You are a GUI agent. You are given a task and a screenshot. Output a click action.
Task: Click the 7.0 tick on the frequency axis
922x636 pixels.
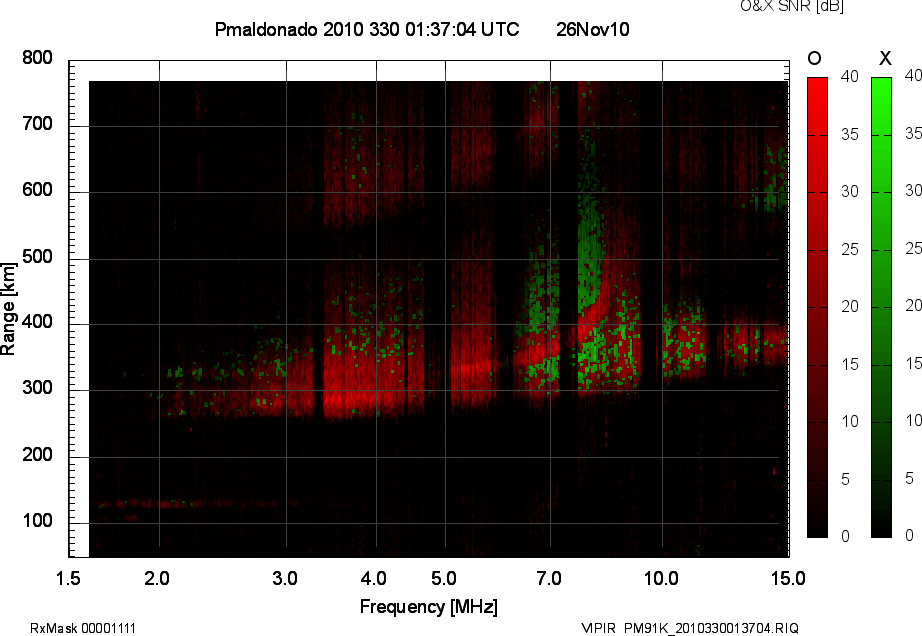(549, 578)
